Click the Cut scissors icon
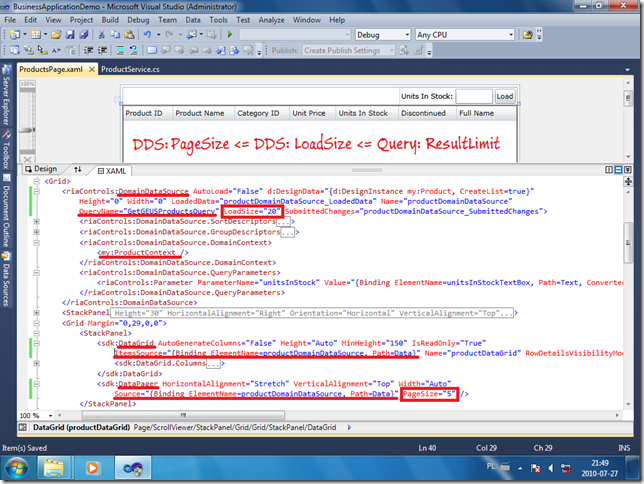644x484 pixels. pos(101,35)
